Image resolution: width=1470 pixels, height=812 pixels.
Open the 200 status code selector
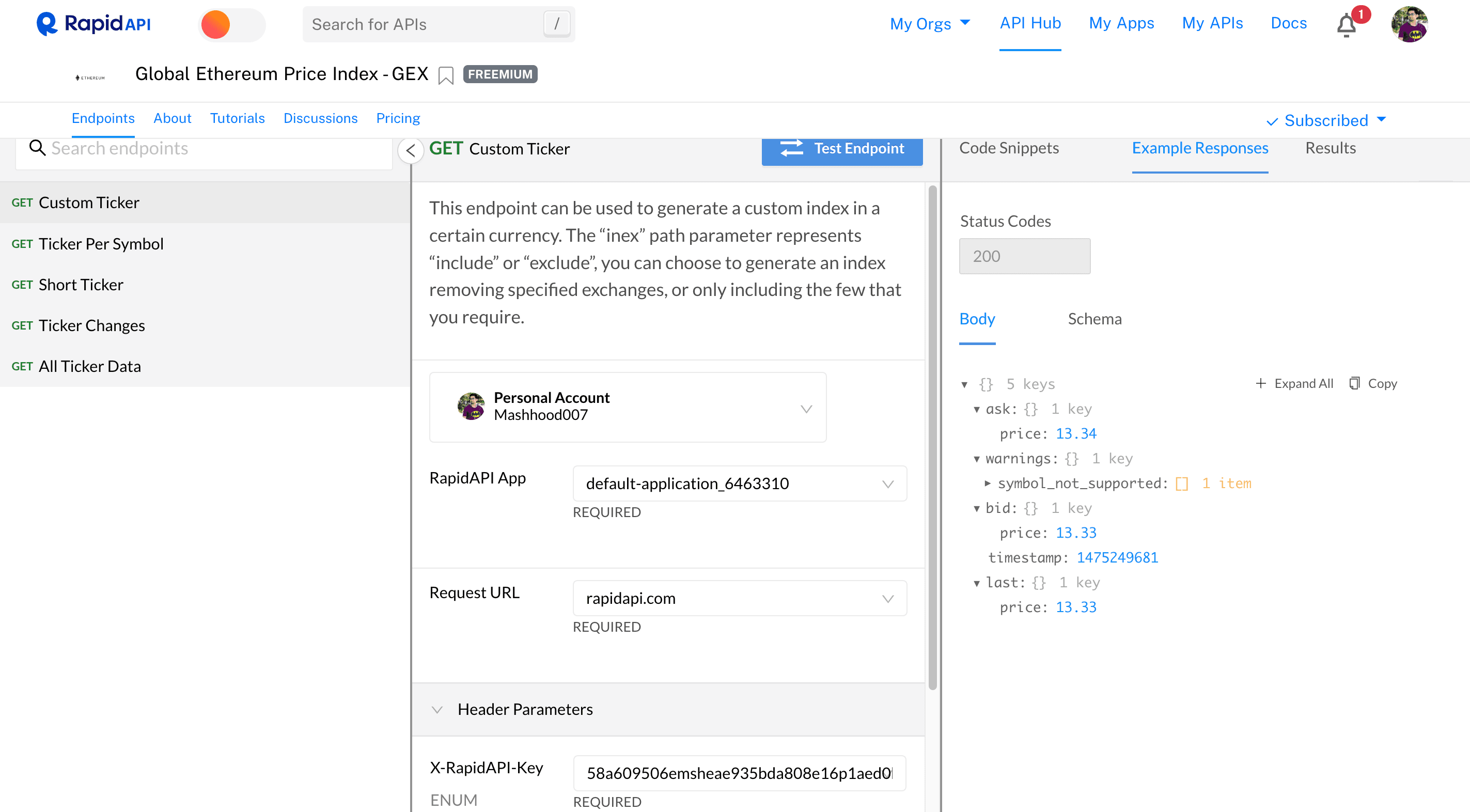(x=1025, y=256)
